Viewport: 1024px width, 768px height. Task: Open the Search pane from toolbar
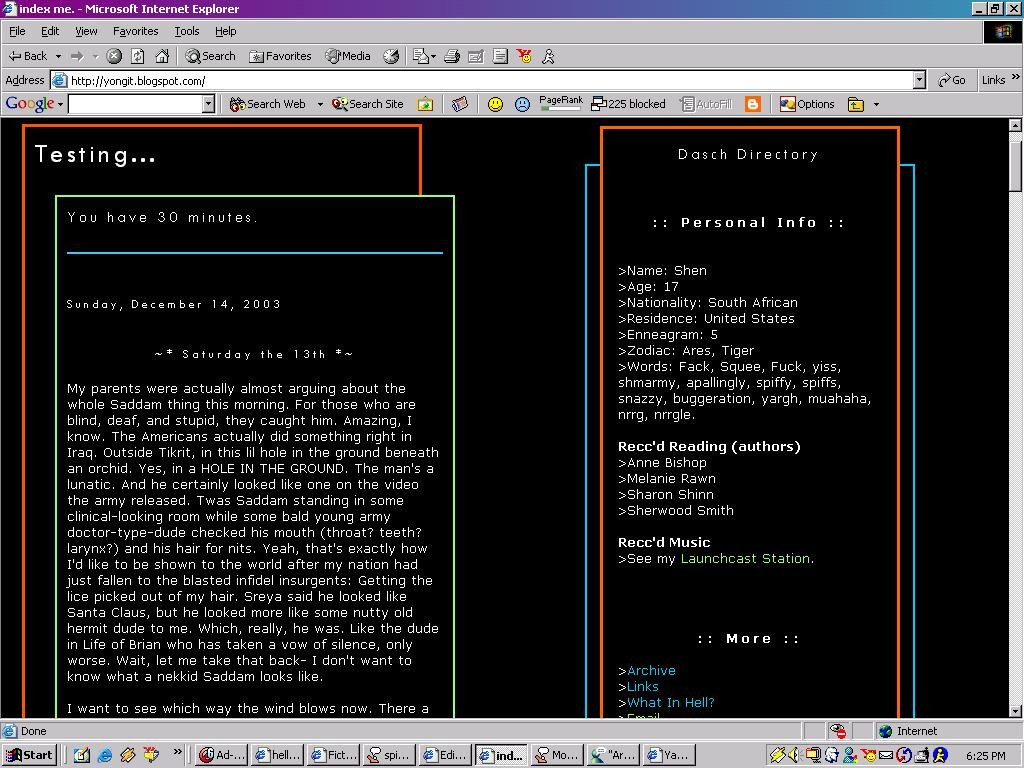point(210,56)
